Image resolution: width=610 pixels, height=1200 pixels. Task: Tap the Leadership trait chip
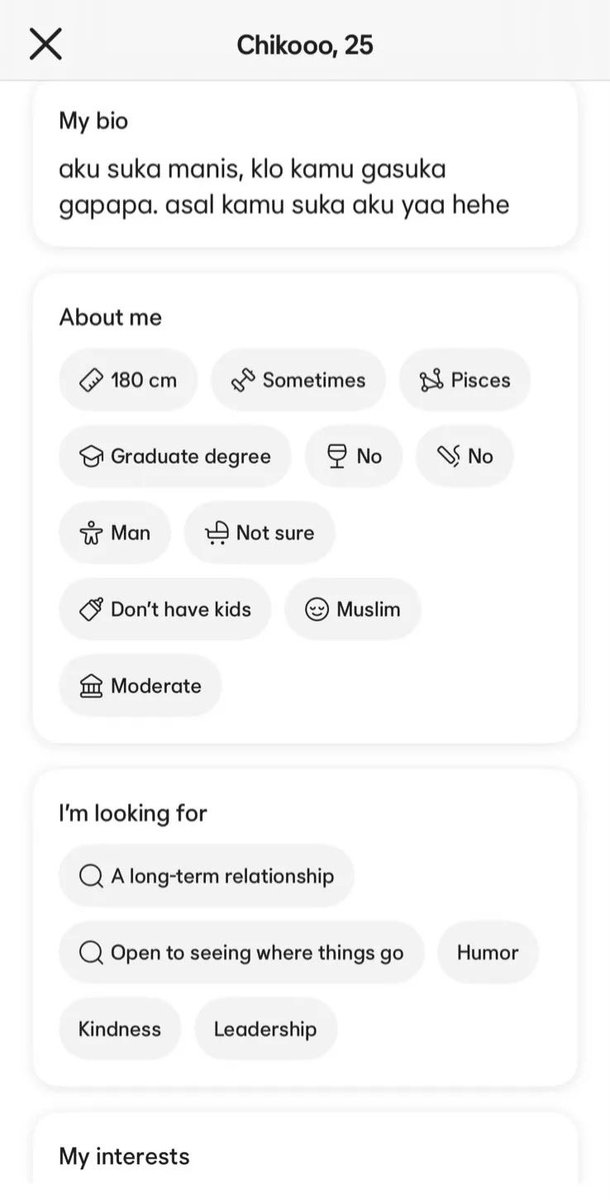tap(266, 1029)
